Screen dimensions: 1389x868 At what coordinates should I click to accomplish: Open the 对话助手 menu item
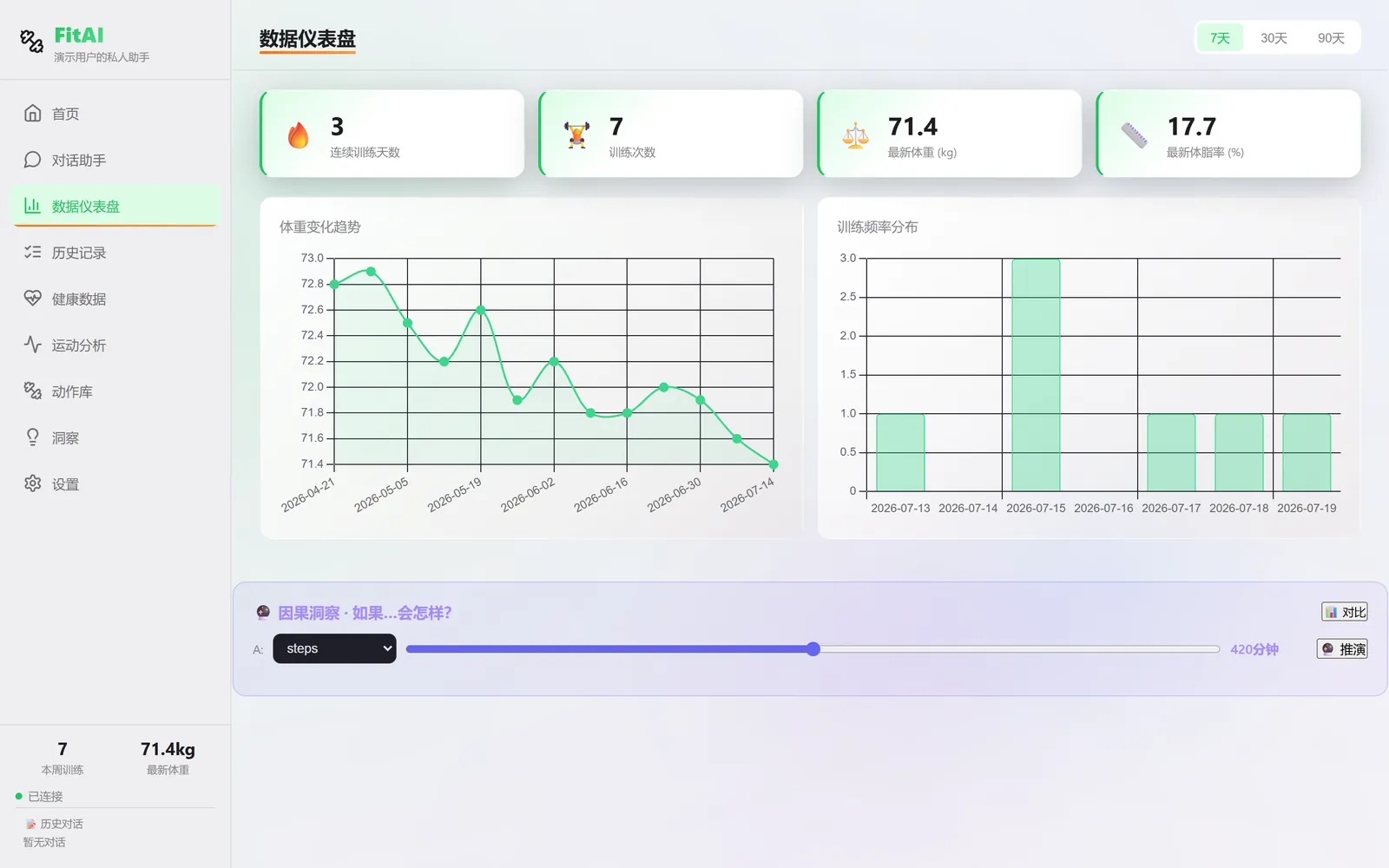click(x=115, y=160)
